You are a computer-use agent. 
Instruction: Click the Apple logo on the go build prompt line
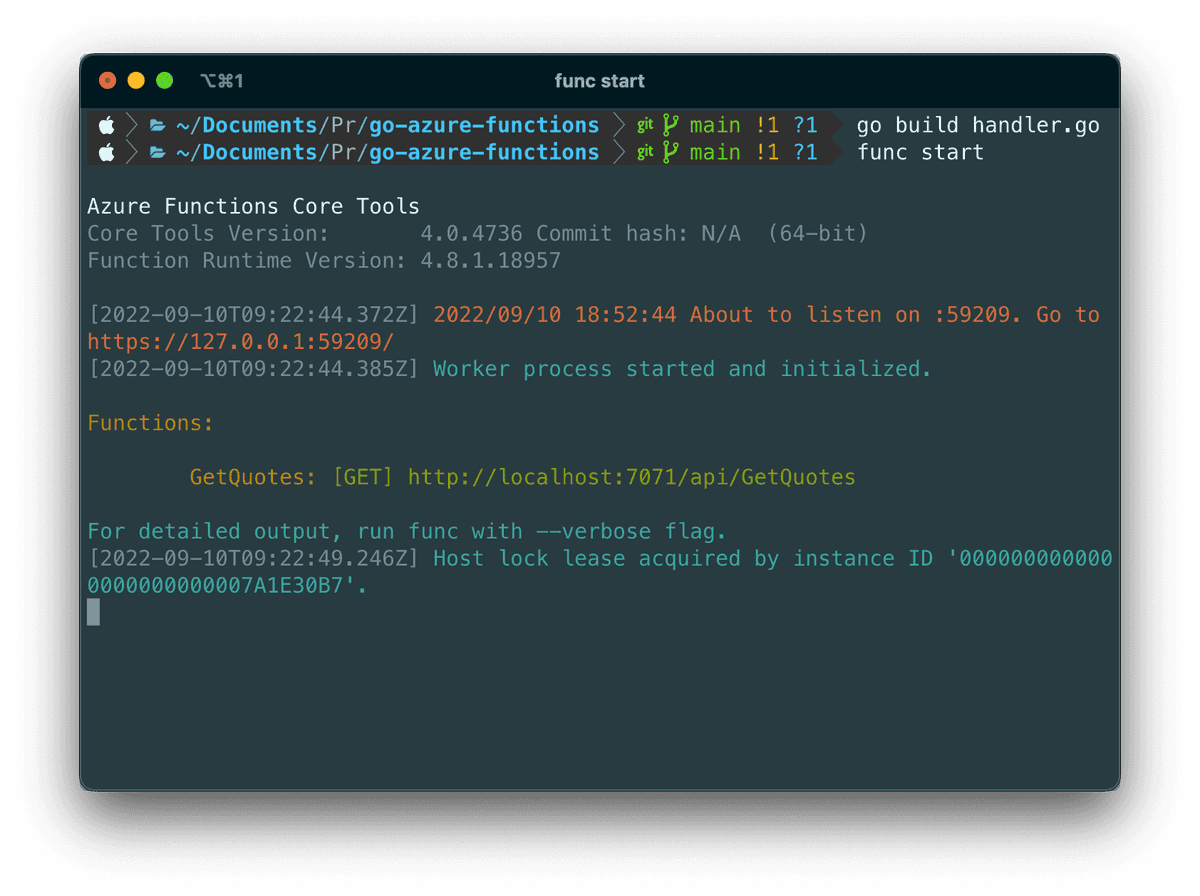[107, 125]
